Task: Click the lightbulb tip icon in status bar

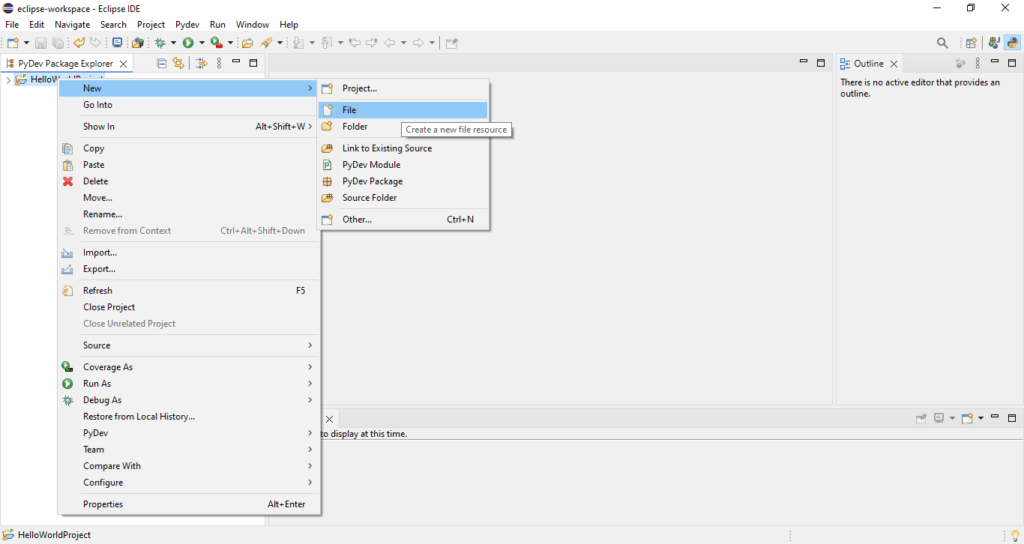Action: tap(1015, 536)
